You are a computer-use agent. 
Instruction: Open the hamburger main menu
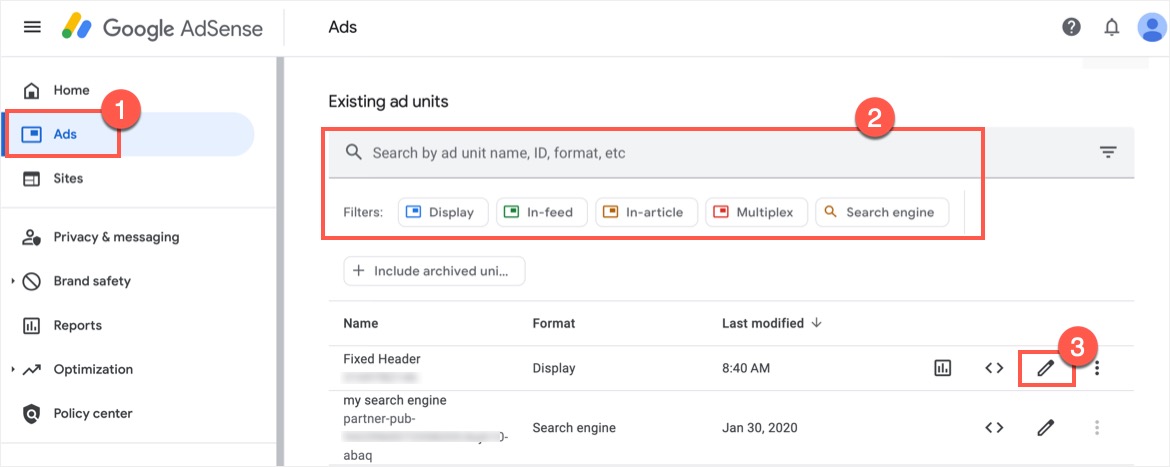[31, 28]
